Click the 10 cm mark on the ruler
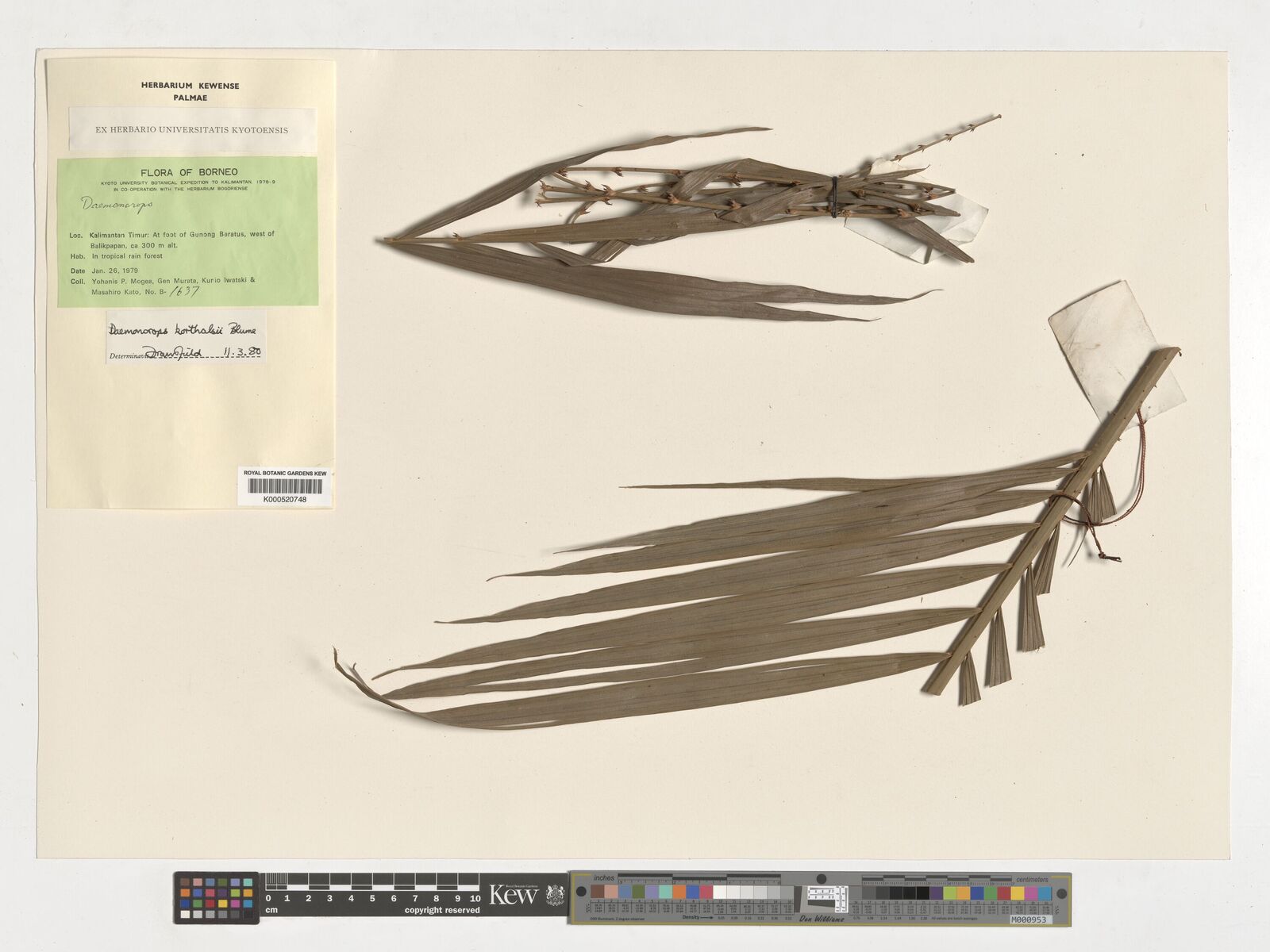 coord(475,899)
